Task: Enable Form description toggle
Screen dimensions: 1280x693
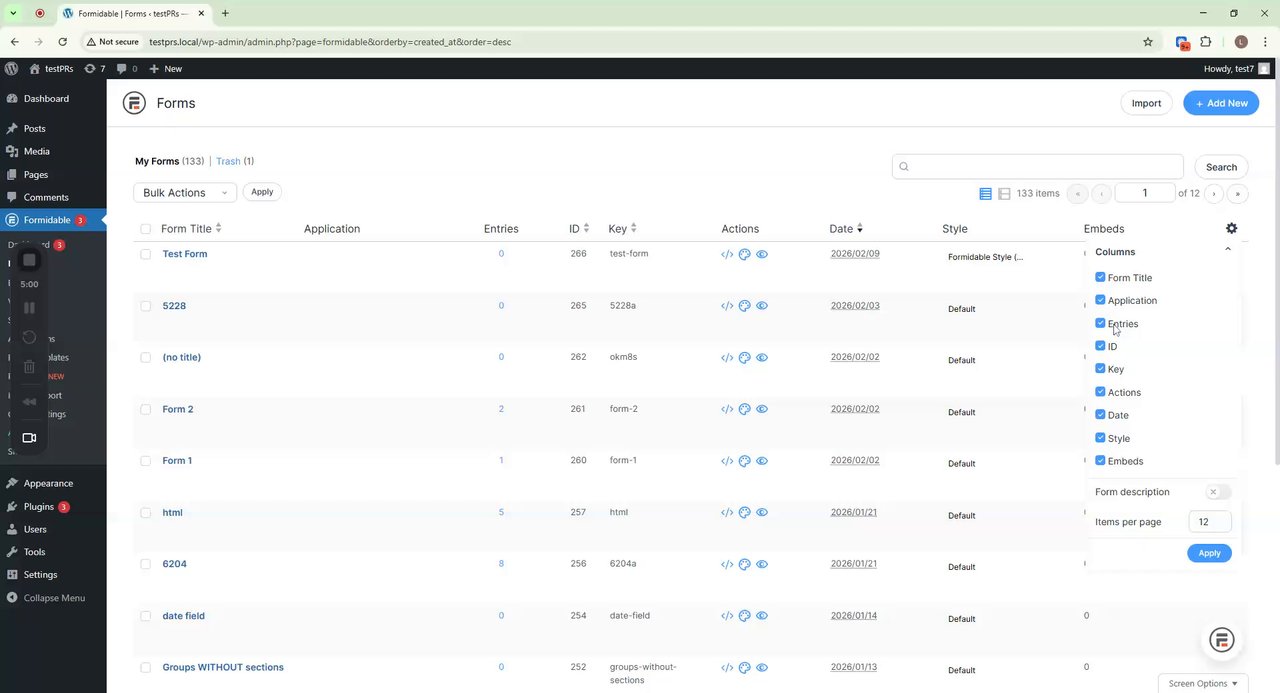Action: (x=1218, y=492)
